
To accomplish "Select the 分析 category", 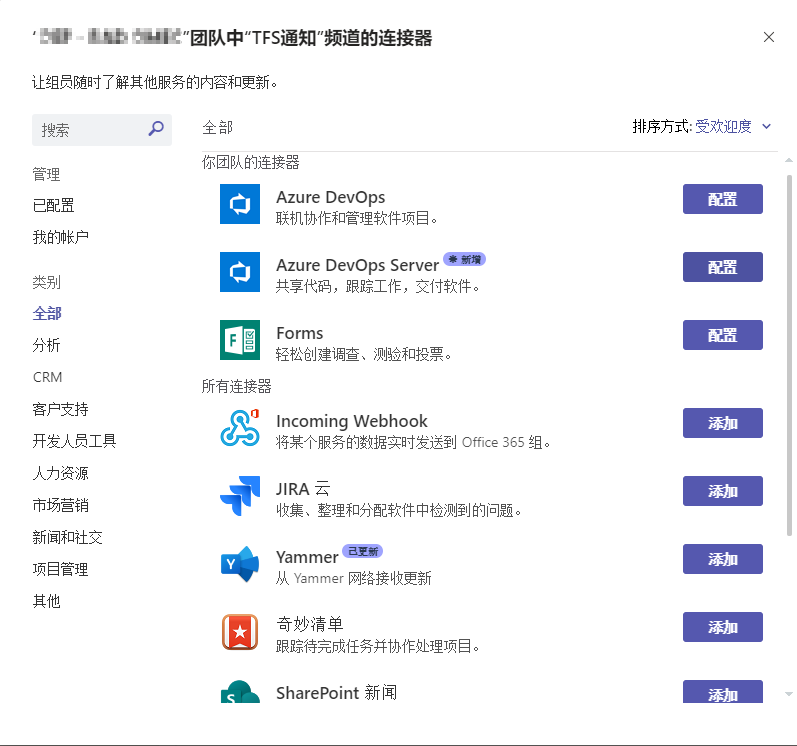I will point(46,345).
